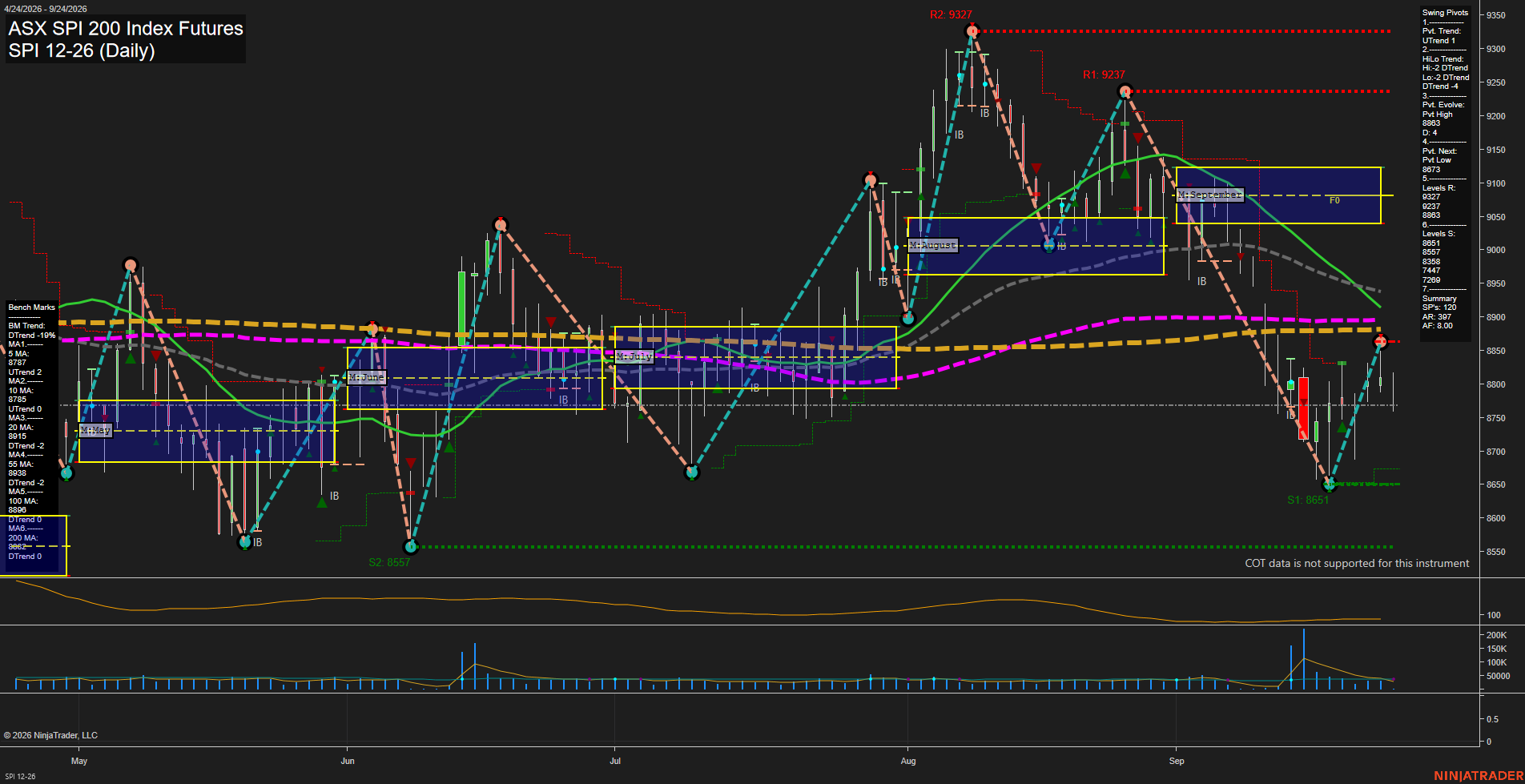
Task: Click the AF: 8.00 summary value
Action: click(x=1438, y=326)
